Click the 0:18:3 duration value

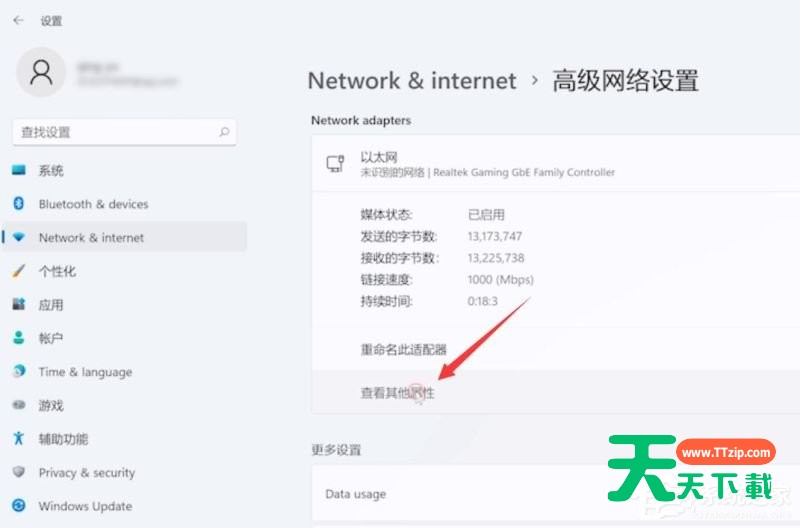point(482,301)
